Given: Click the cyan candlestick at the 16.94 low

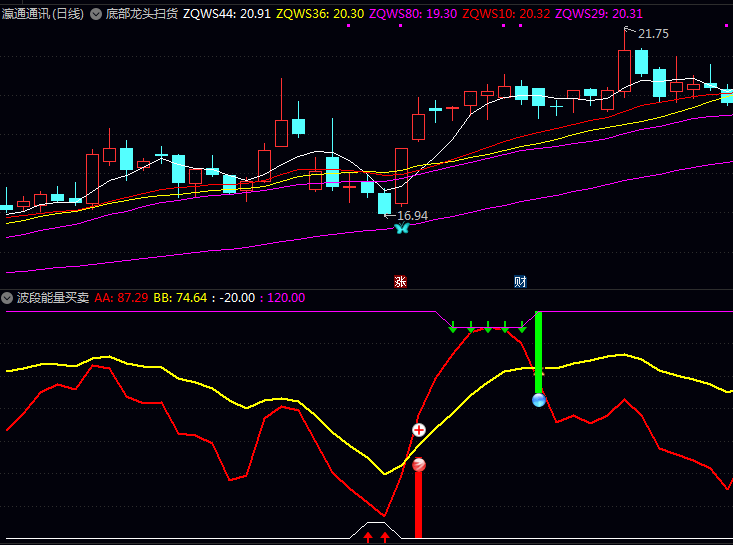Looking at the screenshot, I should coord(384,202).
